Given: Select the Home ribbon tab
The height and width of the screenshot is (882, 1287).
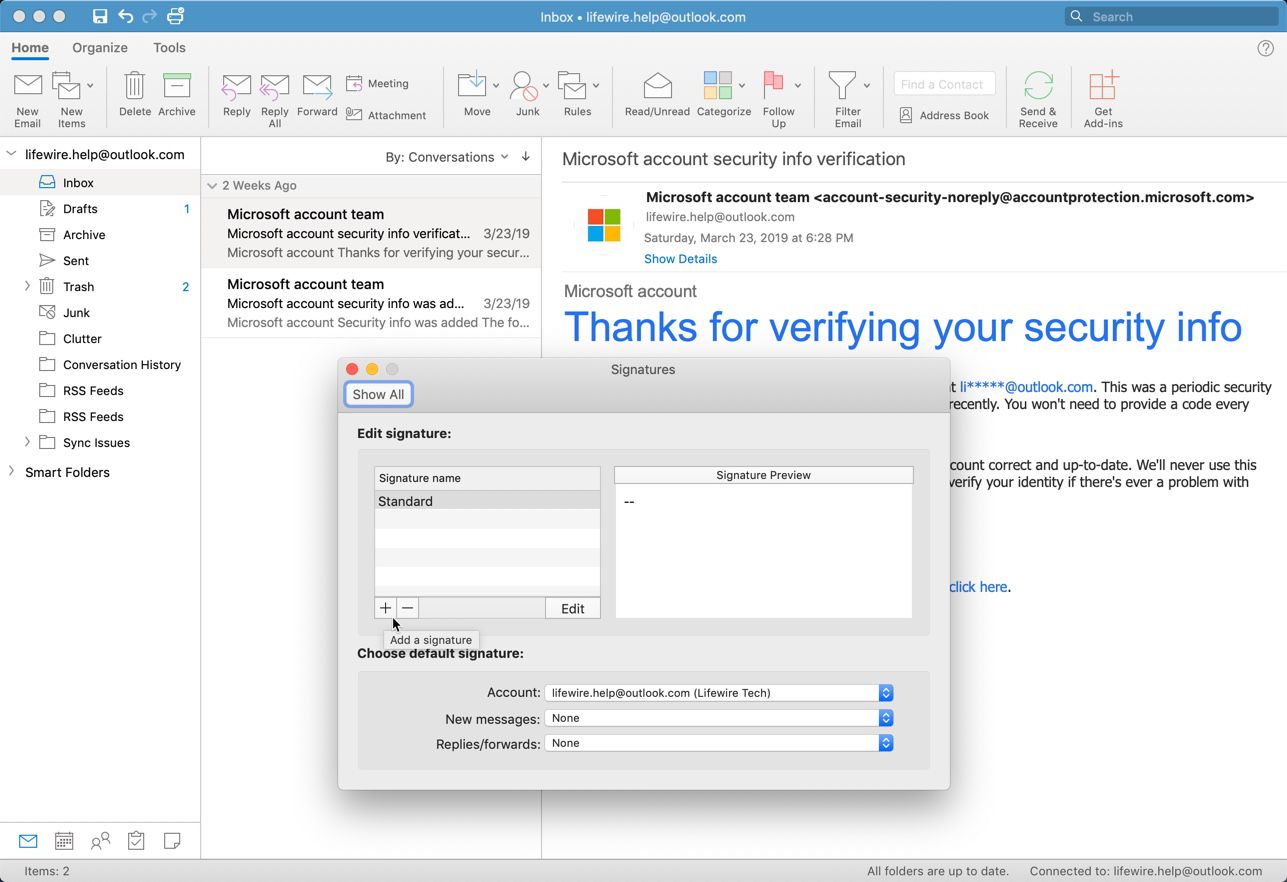Looking at the screenshot, I should click(x=30, y=48).
